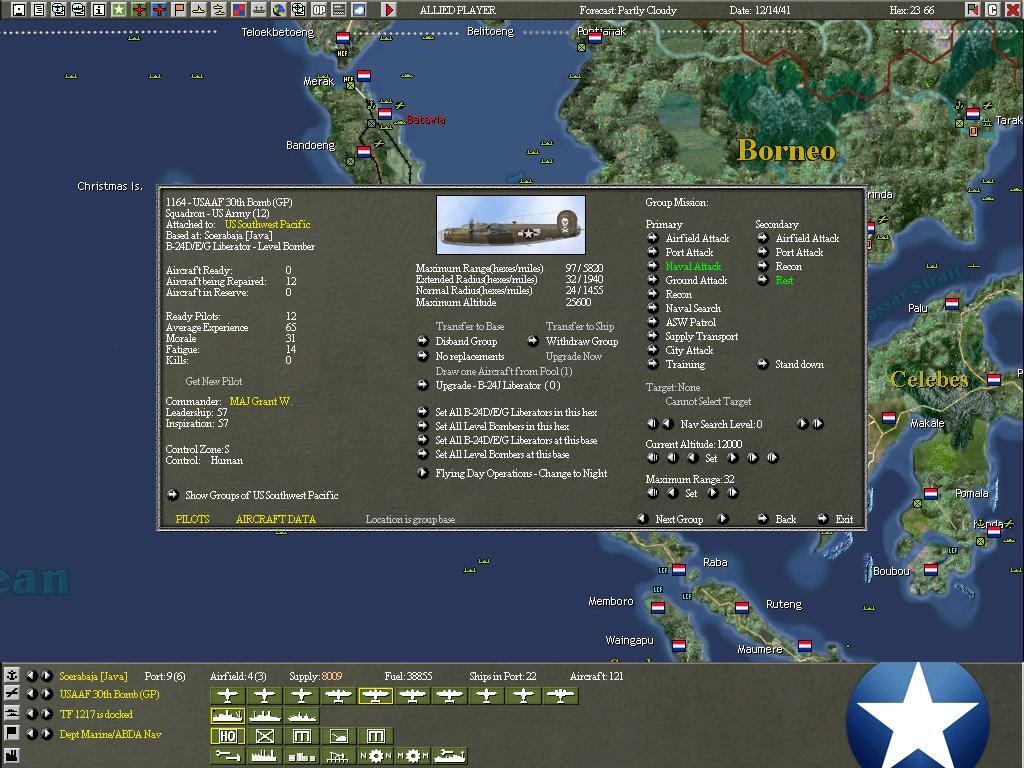Click the white star toolbar icon

(119, 10)
